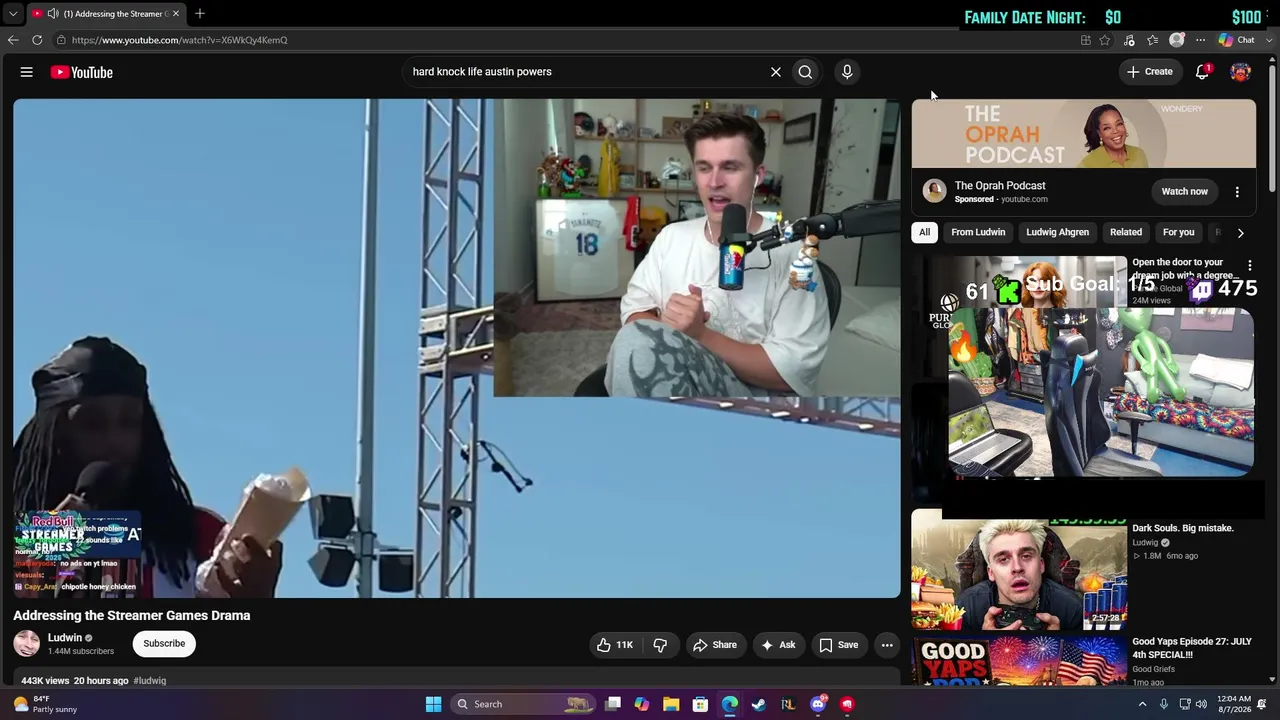This screenshot has width=1280, height=720.
Task: Open the Dark Souls. Big mistake. title
Action: [x=1183, y=528]
